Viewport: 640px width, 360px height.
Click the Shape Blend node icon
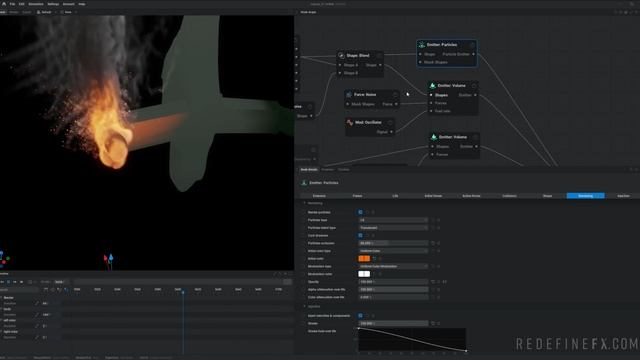341,55
